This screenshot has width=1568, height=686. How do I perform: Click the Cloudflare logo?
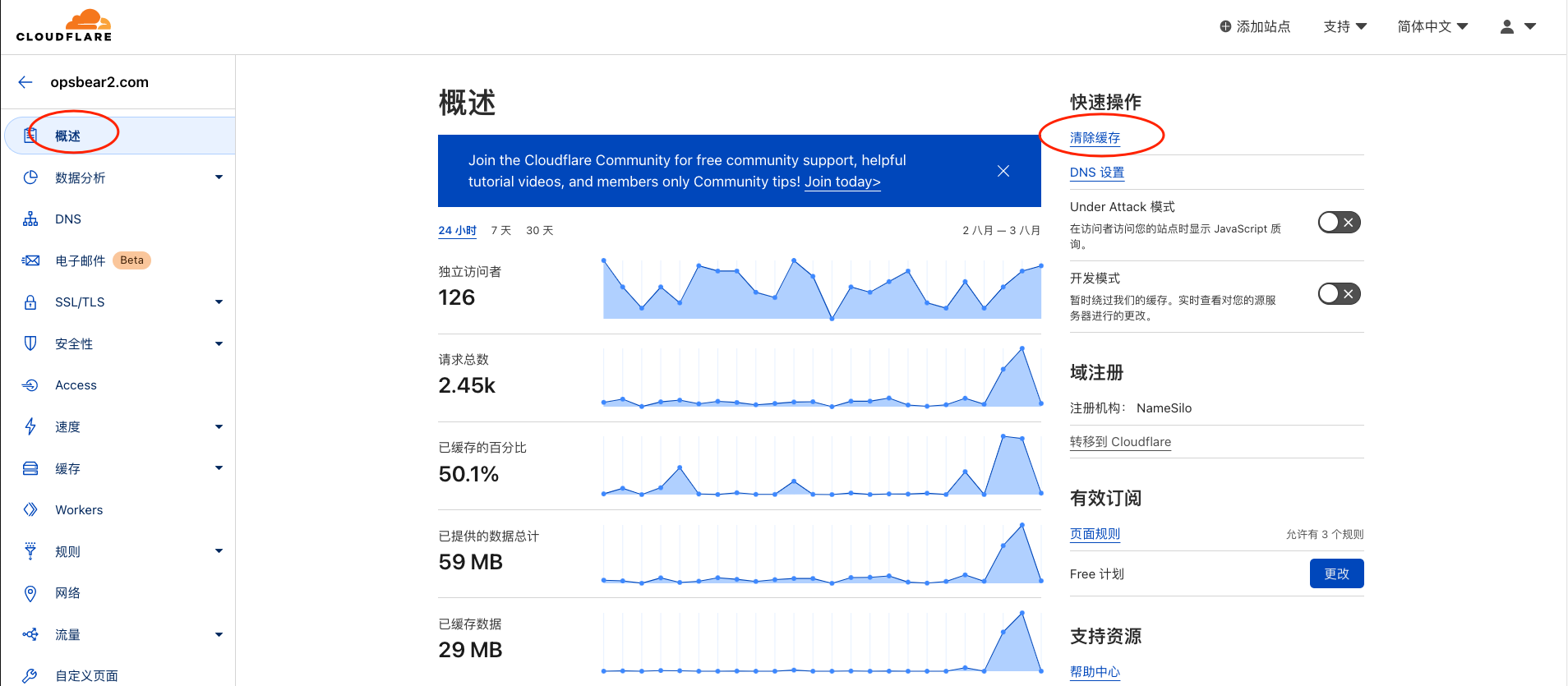[64, 25]
